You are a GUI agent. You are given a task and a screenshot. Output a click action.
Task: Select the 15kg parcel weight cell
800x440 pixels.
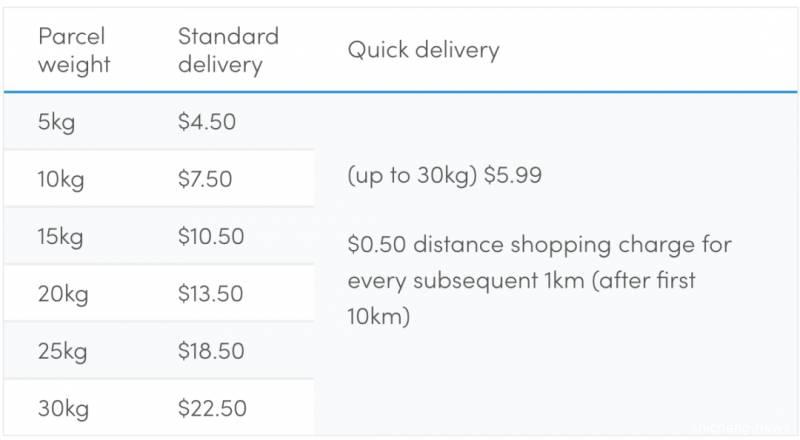[x=60, y=237]
